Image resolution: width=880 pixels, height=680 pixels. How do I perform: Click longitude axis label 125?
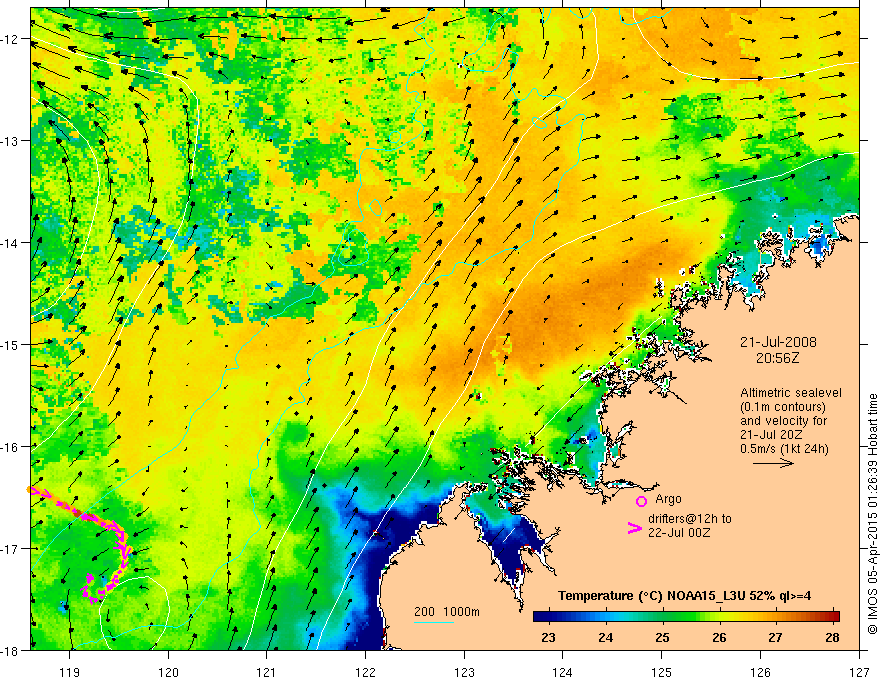point(662,672)
